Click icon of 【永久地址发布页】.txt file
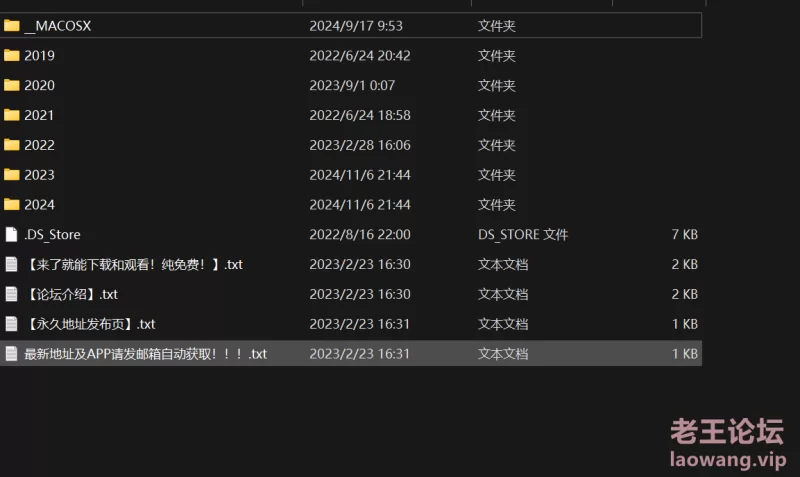The image size is (800, 477). [11, 324]
